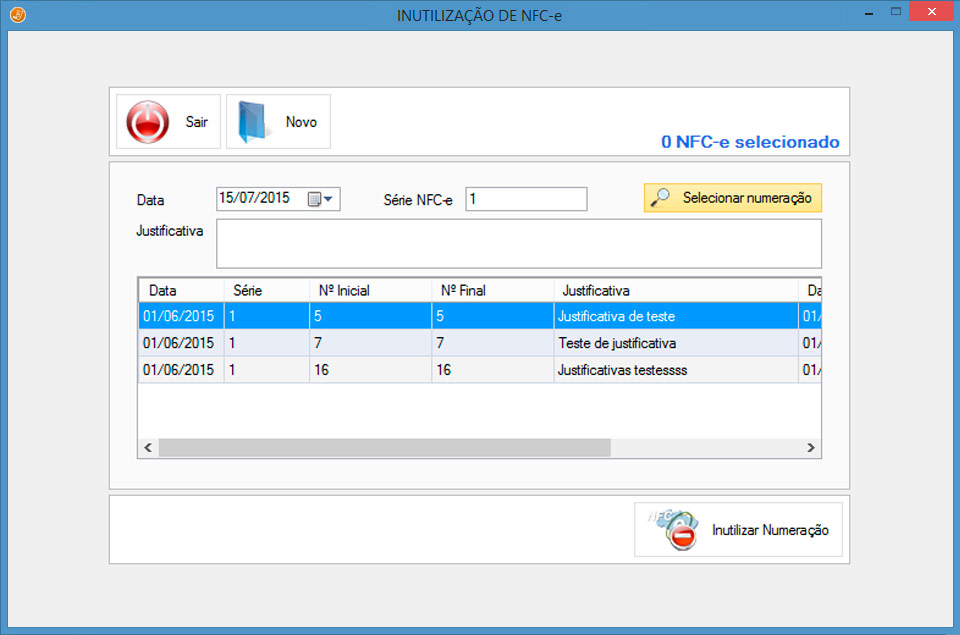
Task: Click the 15/07/2015 date value
Action: coord(254,198)
